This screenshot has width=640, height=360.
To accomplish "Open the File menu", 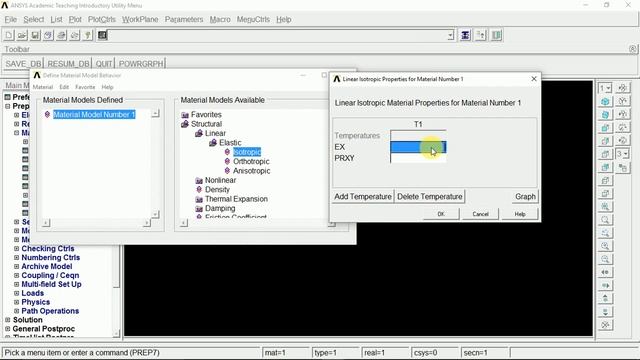I will [x=11, y=19].
